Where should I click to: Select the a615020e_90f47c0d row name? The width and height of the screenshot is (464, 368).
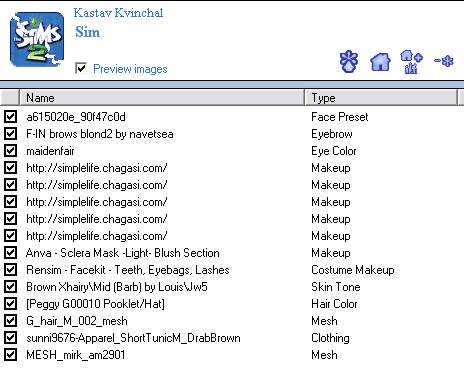(x=76, y=117)
